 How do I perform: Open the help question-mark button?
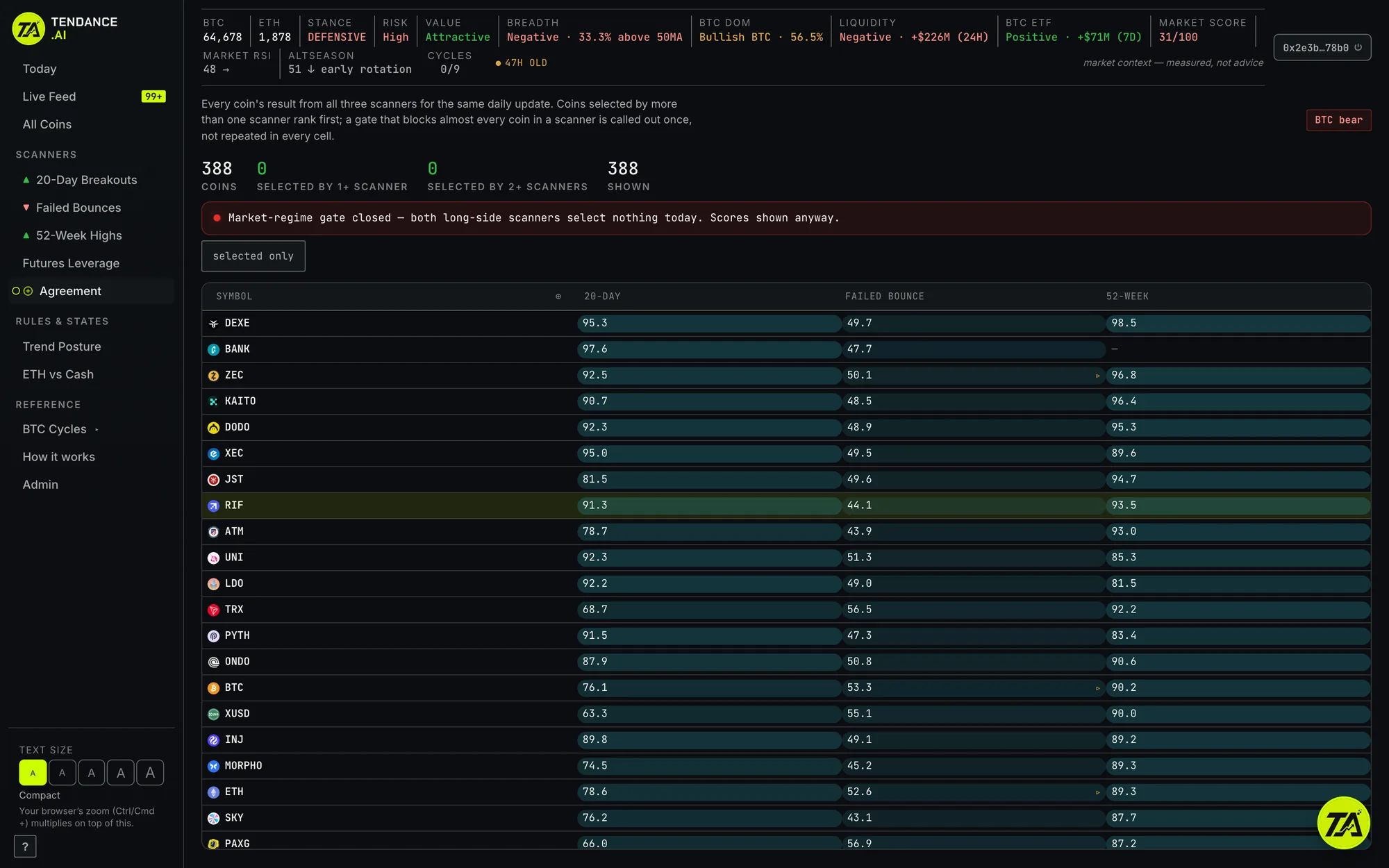pyautogui.click(x=25, y=846)
